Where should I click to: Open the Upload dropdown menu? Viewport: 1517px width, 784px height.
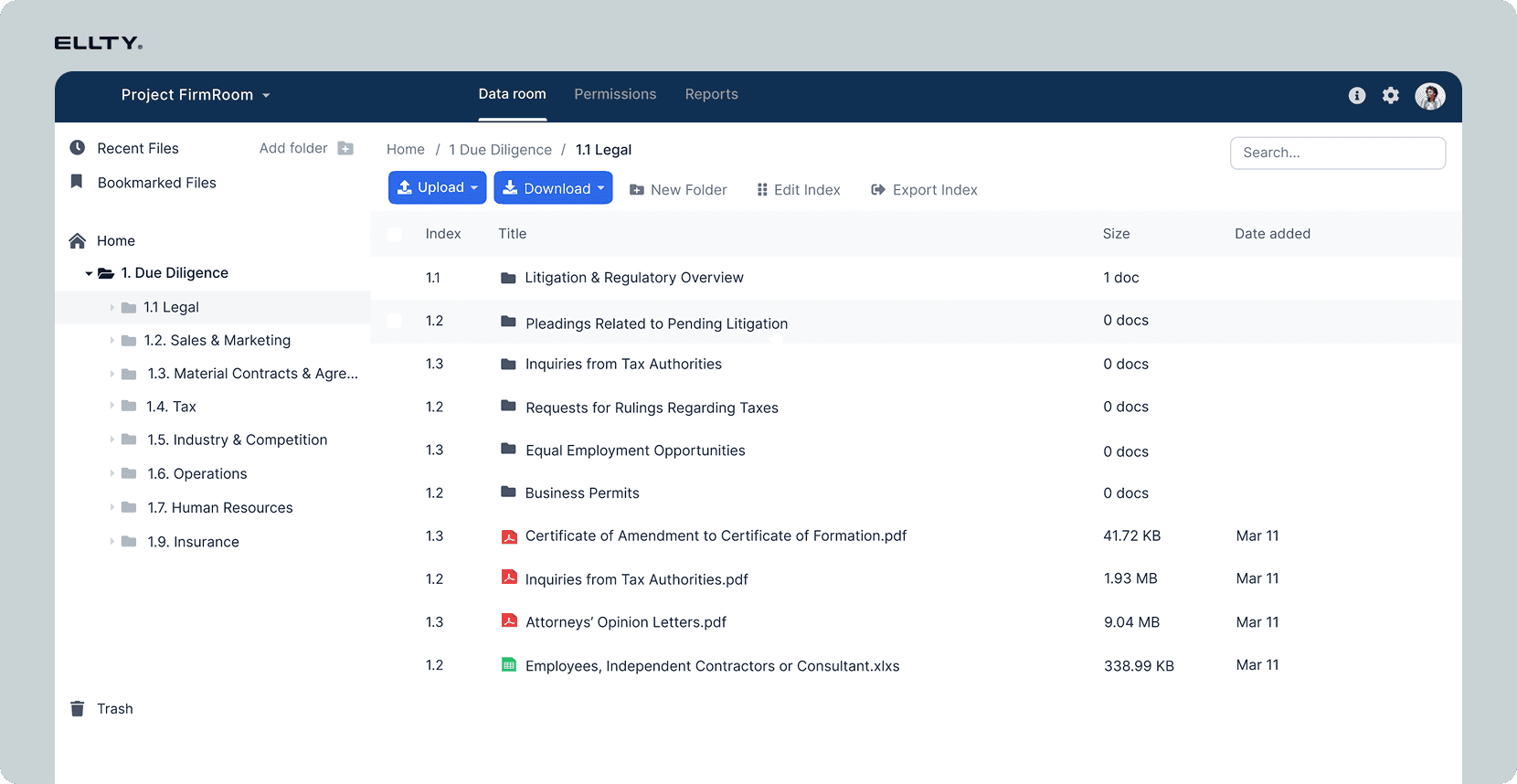438,187
